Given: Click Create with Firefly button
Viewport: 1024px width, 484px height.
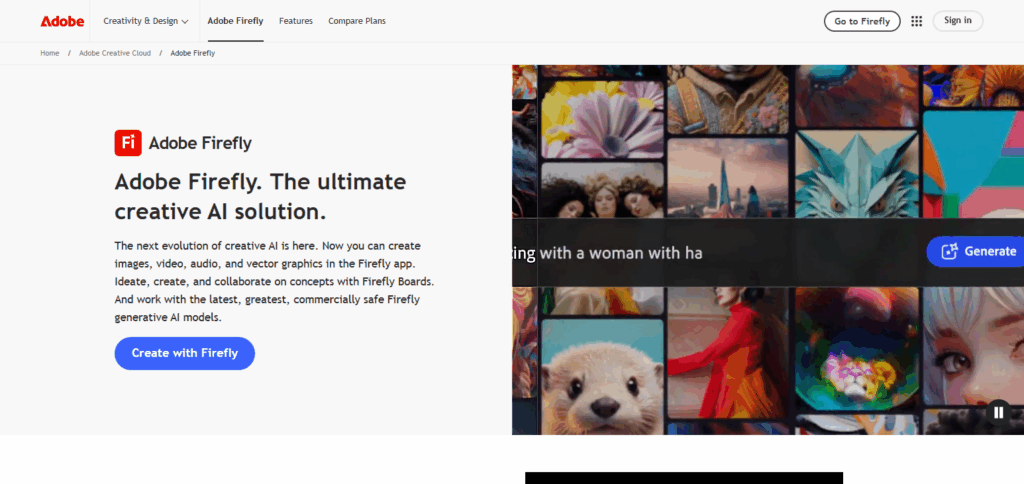Looking at the screenshot, I should tap(185, 353).
